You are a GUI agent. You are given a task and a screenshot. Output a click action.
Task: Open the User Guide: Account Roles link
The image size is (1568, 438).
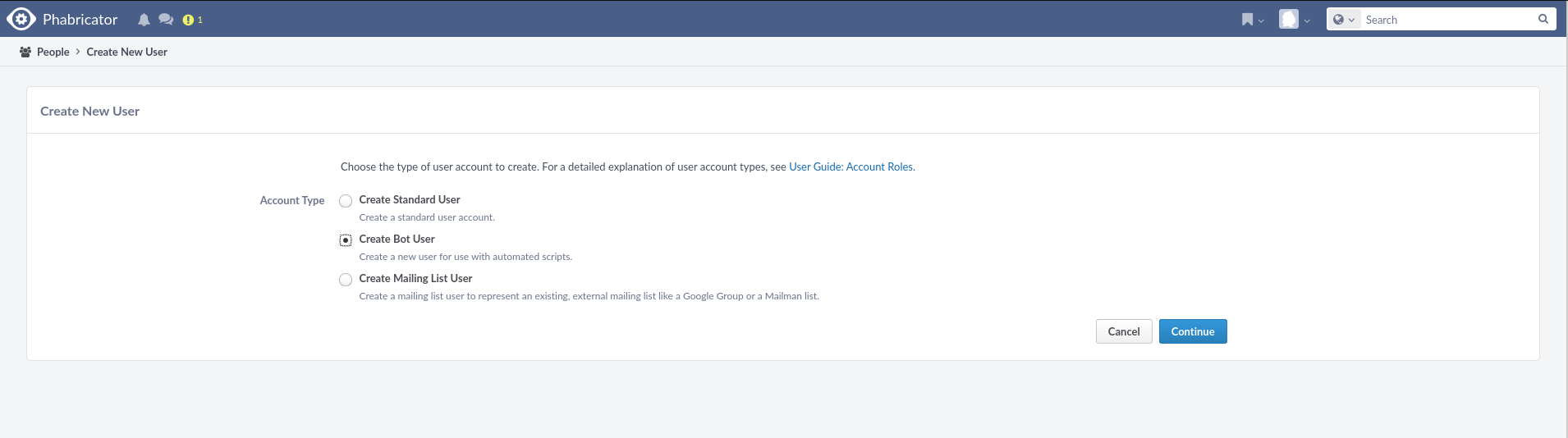point(850,167)
